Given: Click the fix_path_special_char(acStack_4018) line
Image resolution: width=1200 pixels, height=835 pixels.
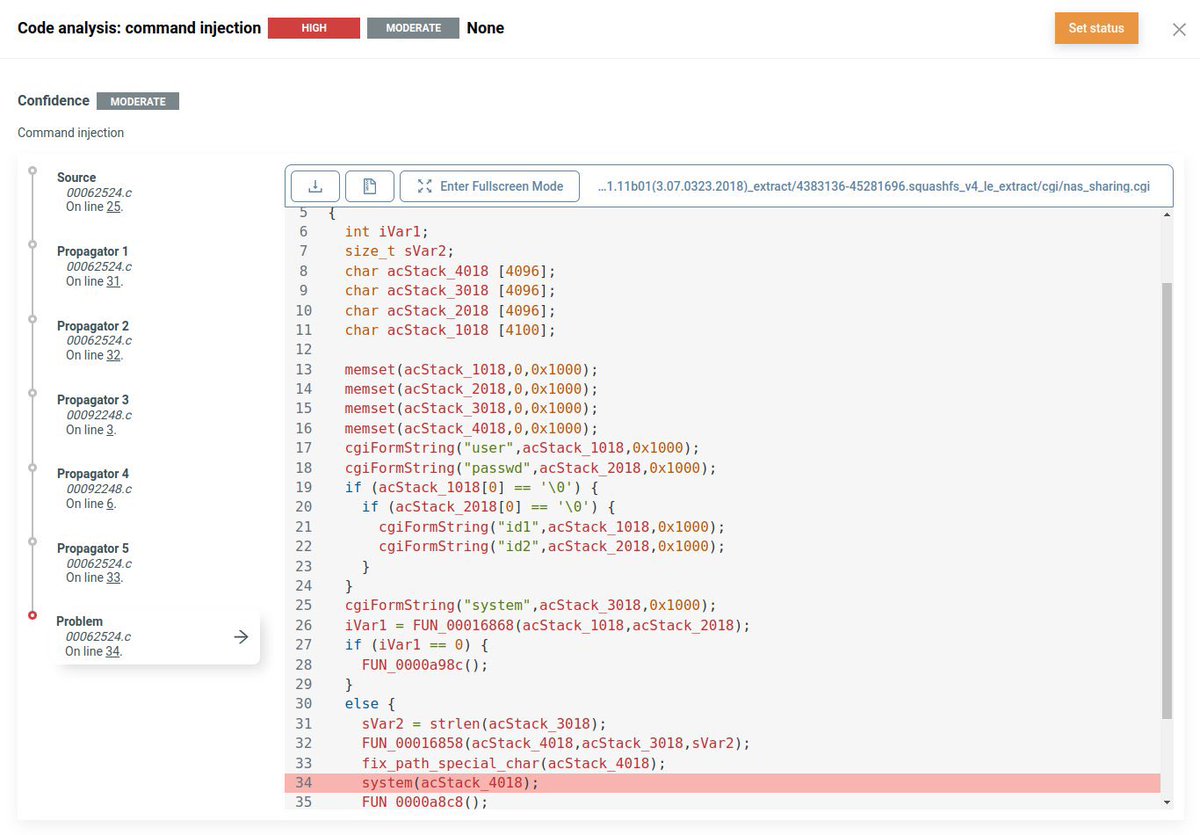Looking at the screenshot, I should [514, 763].
